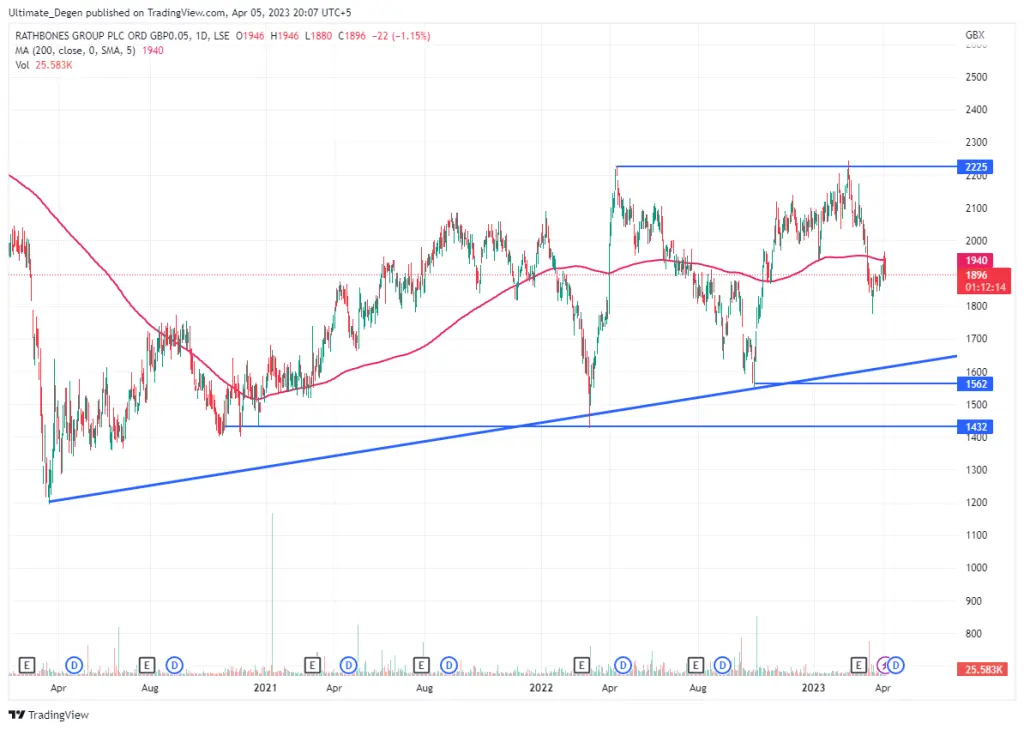Screen dimensions: 1024x730
Task: Click the −22 (−1.15%) change value
Action: [x=401, y=36]
